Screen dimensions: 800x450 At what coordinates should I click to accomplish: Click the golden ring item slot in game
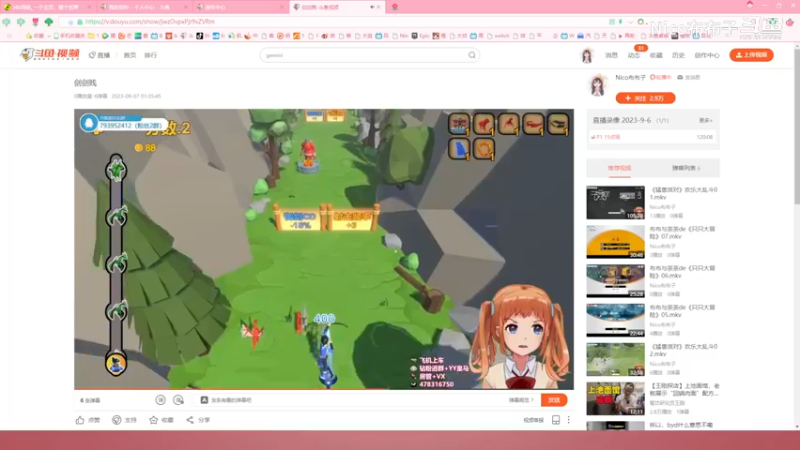point(484,149)
